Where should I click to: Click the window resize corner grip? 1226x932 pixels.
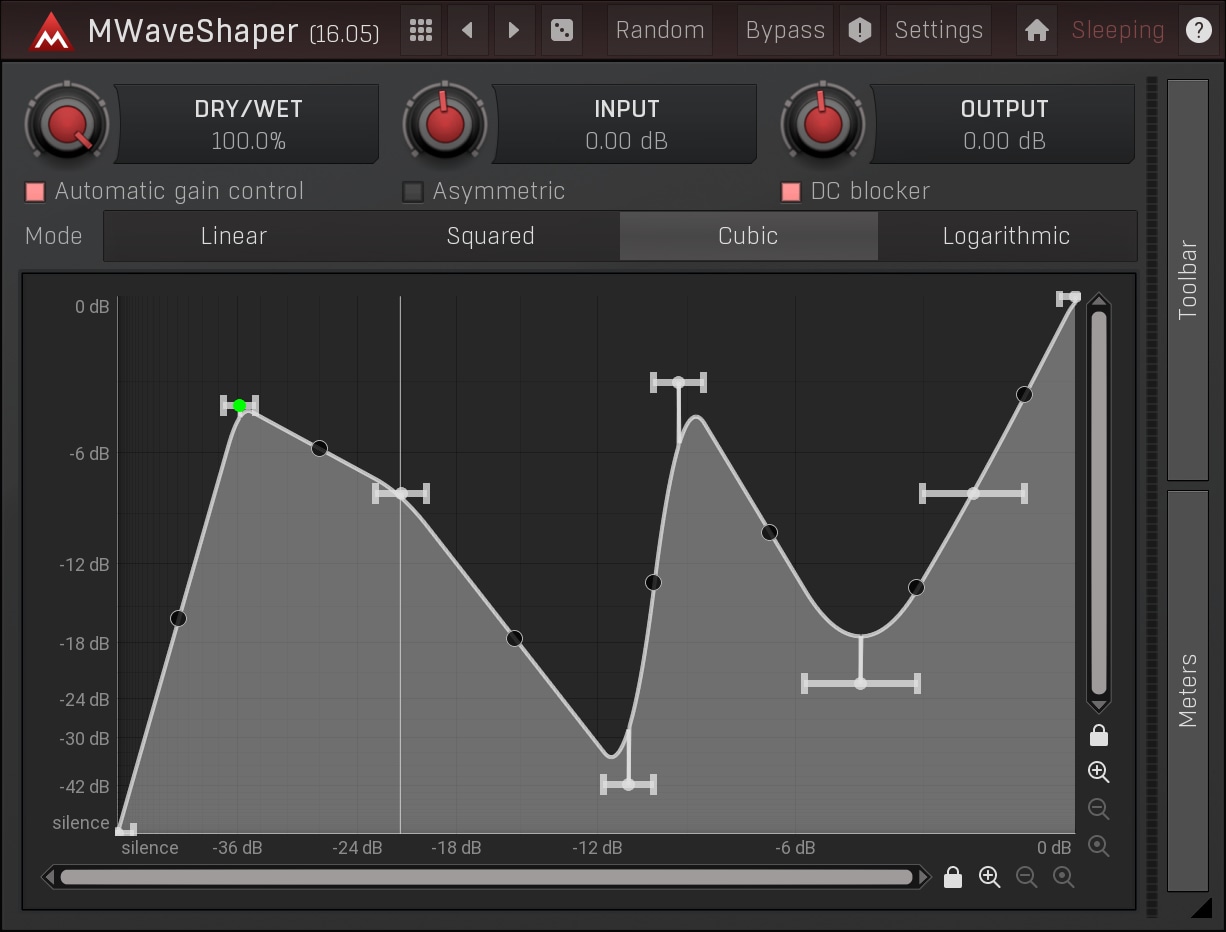(1201, 907)
